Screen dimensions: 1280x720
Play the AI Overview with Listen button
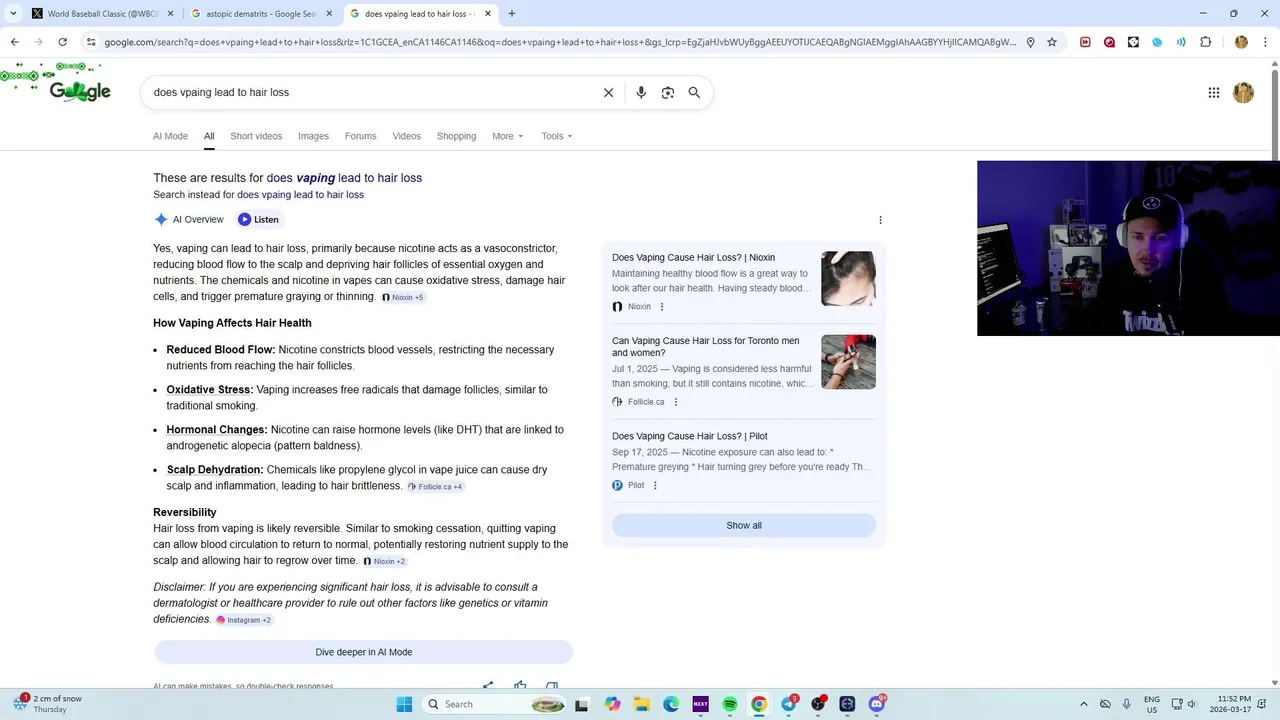[x=258, y=219]
